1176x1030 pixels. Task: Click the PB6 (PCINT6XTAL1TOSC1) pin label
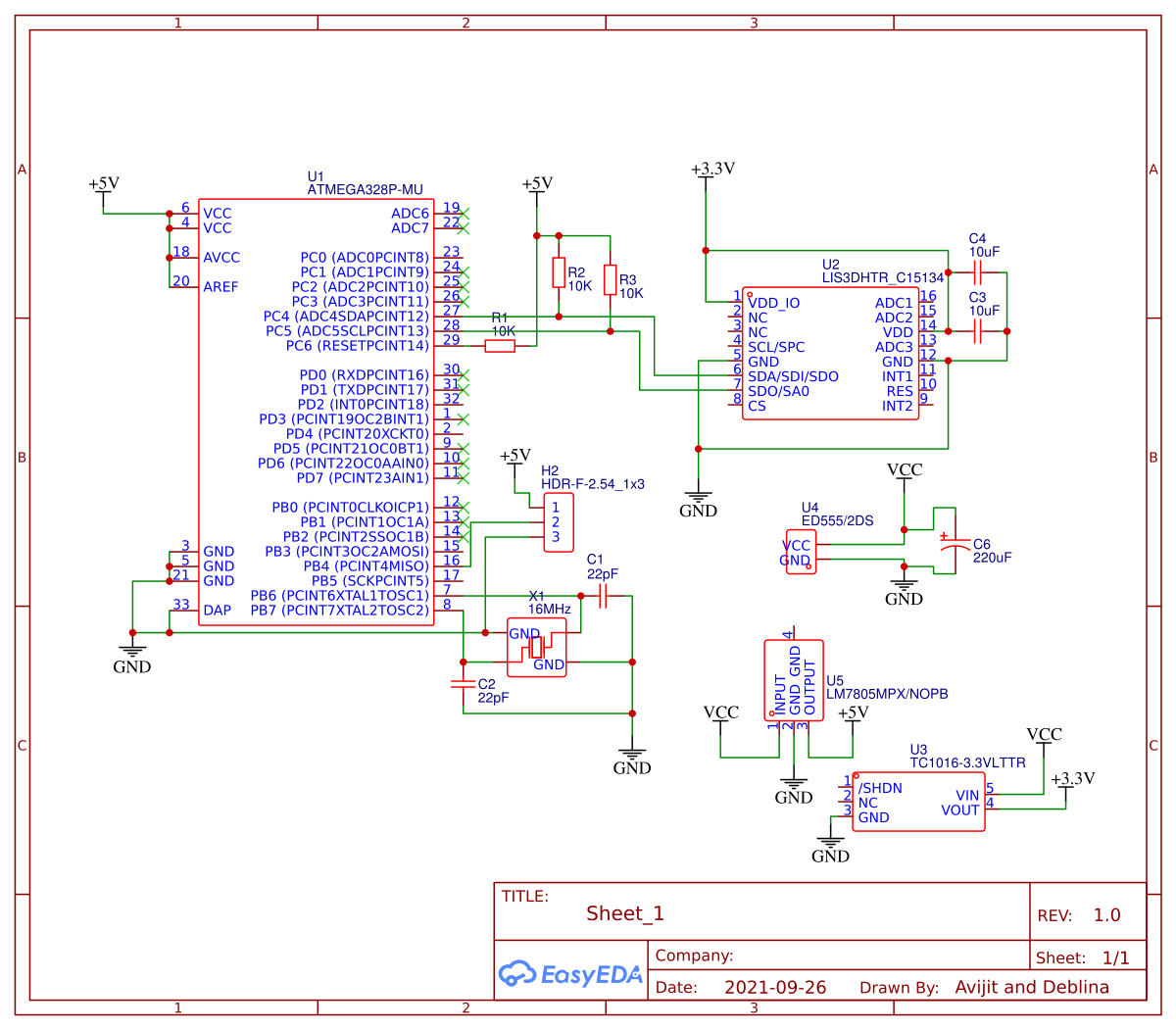click(x=339, y=596)
